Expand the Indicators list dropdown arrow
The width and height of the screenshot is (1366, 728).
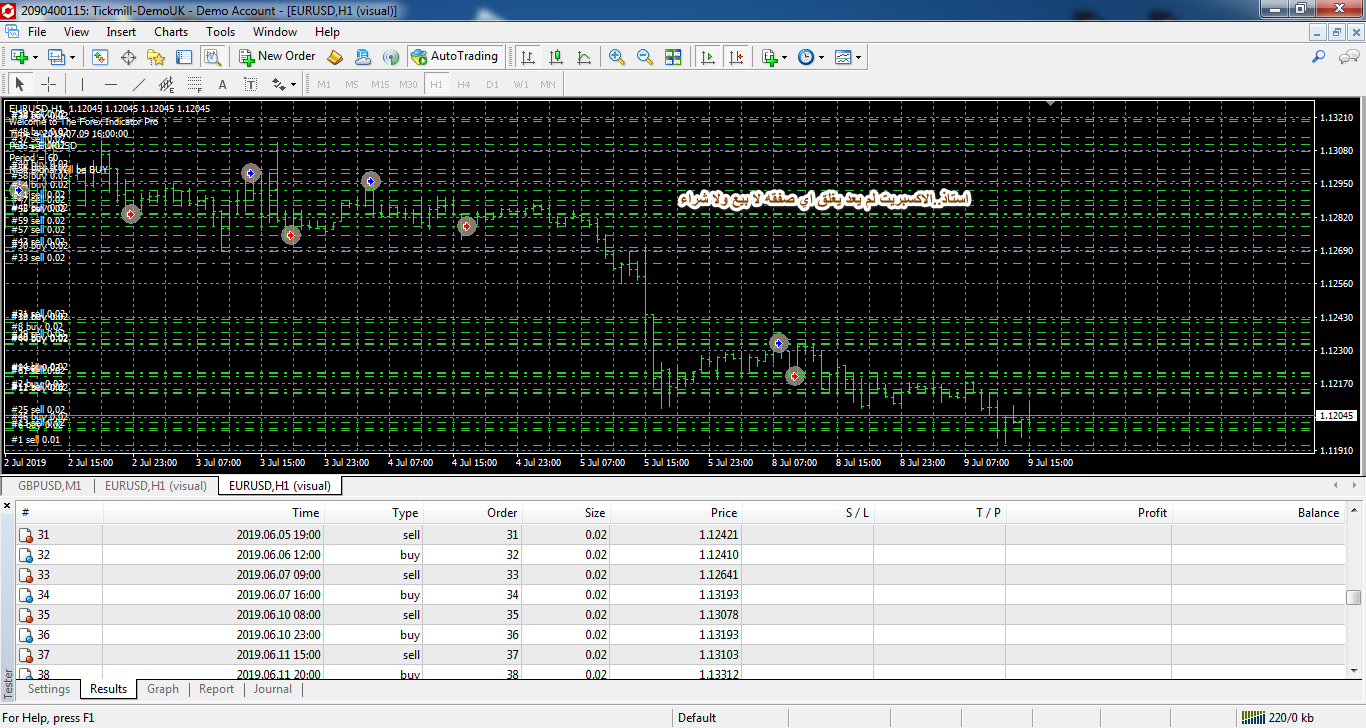784,58
